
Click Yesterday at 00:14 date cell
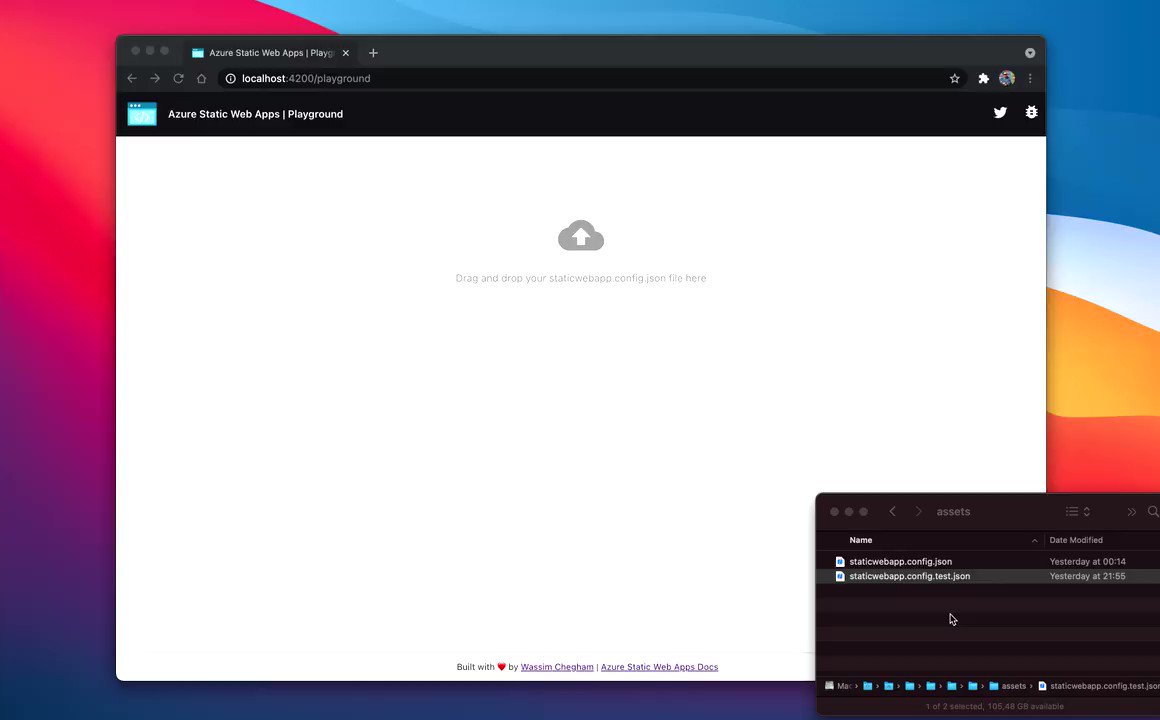point(1088,562)
